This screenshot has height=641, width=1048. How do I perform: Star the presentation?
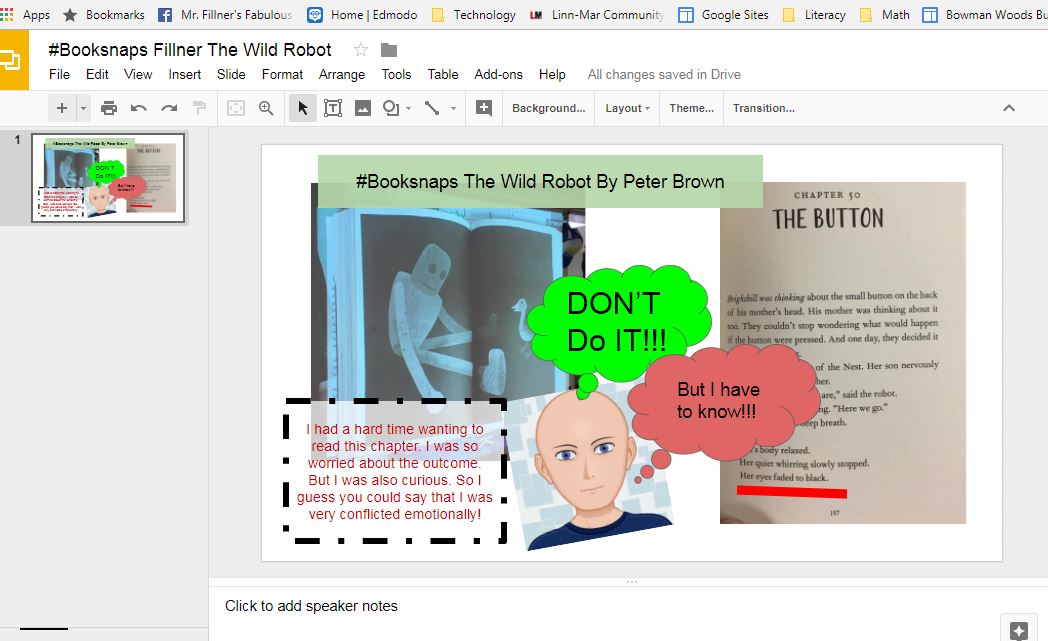[361, 49]
